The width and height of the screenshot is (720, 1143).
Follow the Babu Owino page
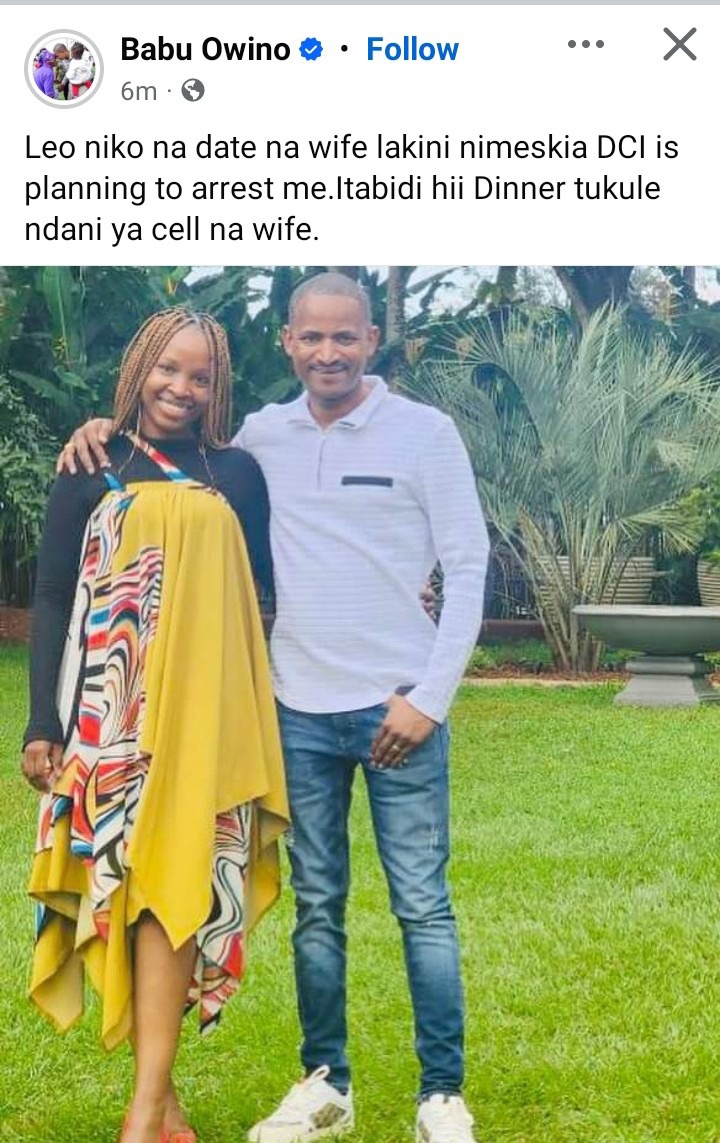[412, 50]
